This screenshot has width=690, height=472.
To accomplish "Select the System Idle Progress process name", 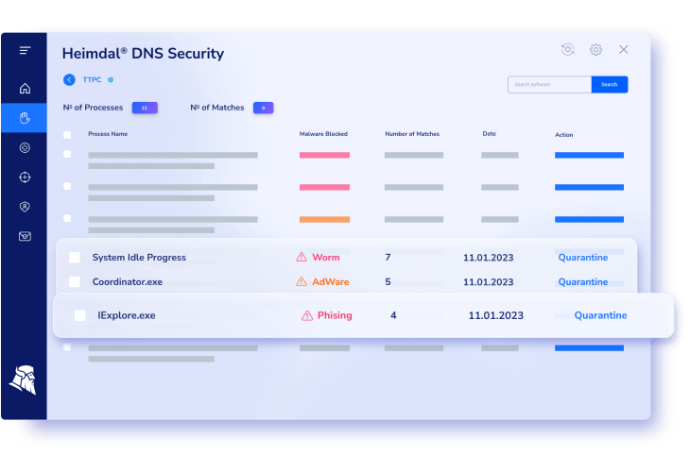I will [x=139, y=257].
